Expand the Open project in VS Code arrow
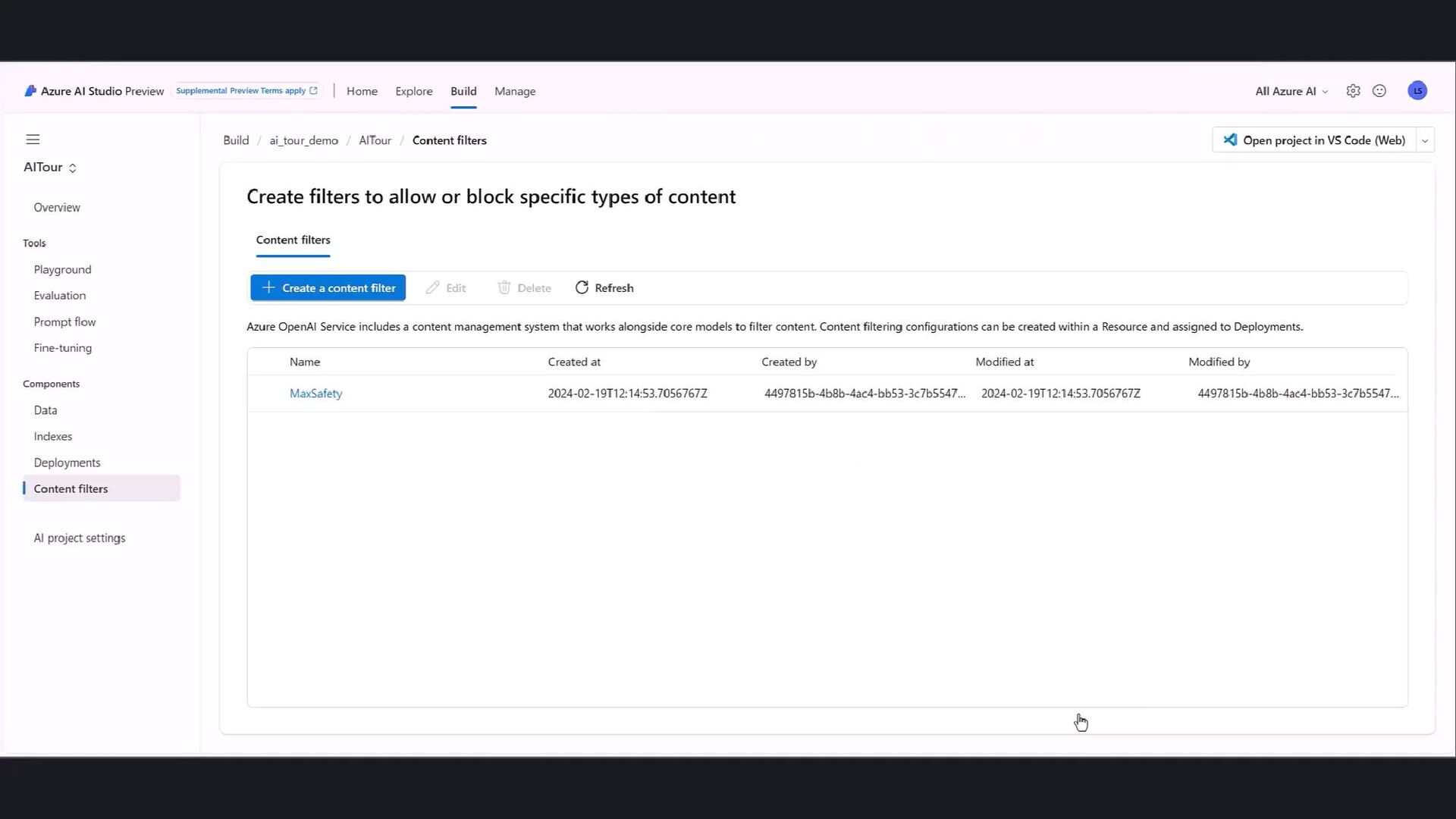The image size is (1456, 819). [x=1425, y=140]
